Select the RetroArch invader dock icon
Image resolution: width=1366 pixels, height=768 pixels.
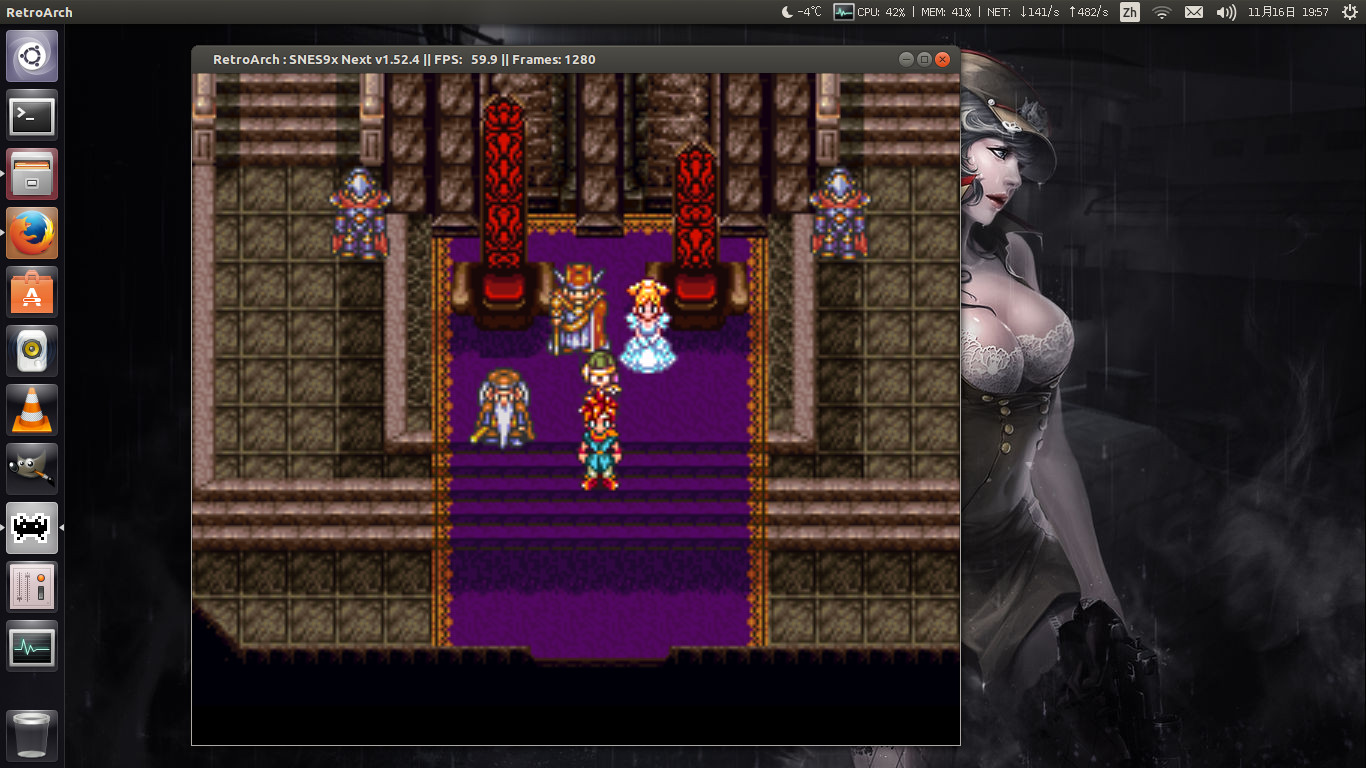32,528
